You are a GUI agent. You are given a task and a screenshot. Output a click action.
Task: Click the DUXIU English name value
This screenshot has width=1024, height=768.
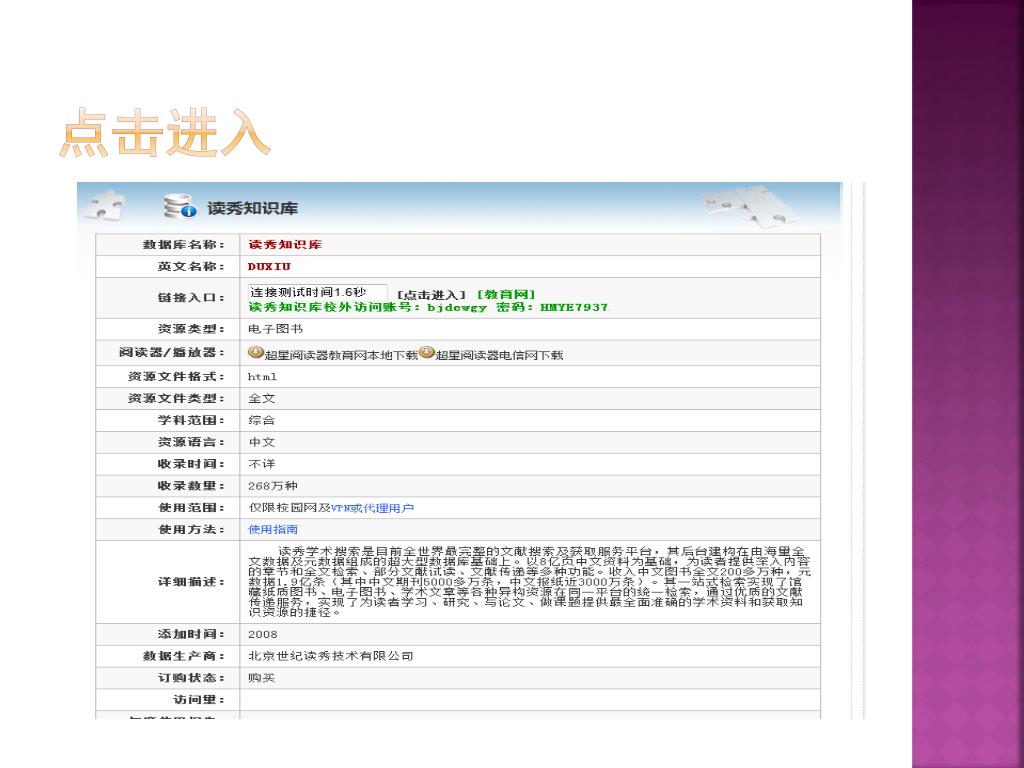[x=269, y=266]
